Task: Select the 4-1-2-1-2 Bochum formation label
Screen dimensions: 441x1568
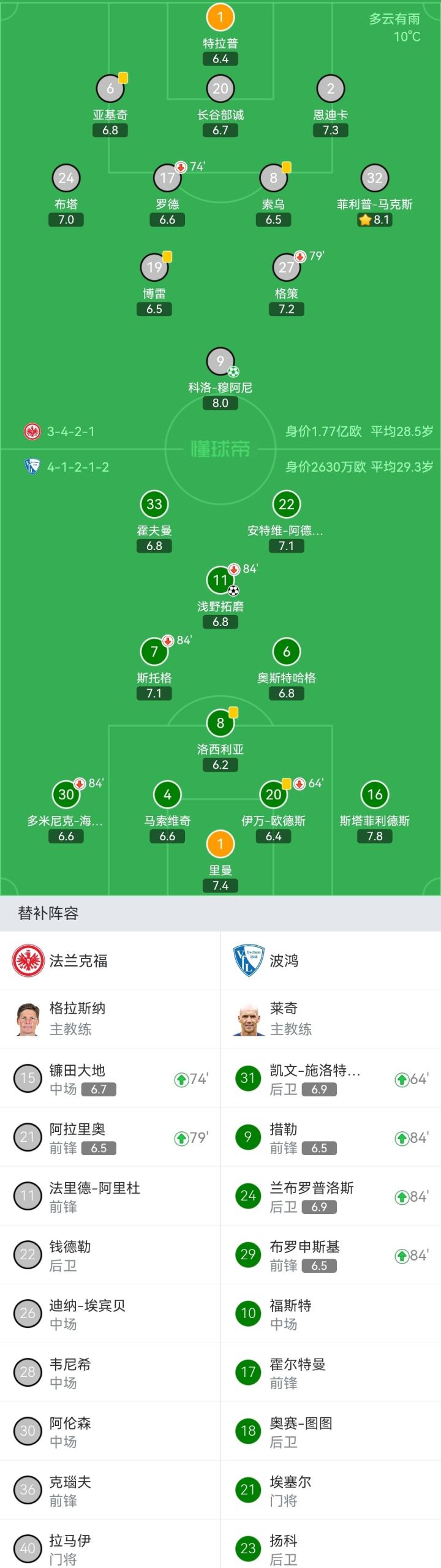Action: pos(78,467)
